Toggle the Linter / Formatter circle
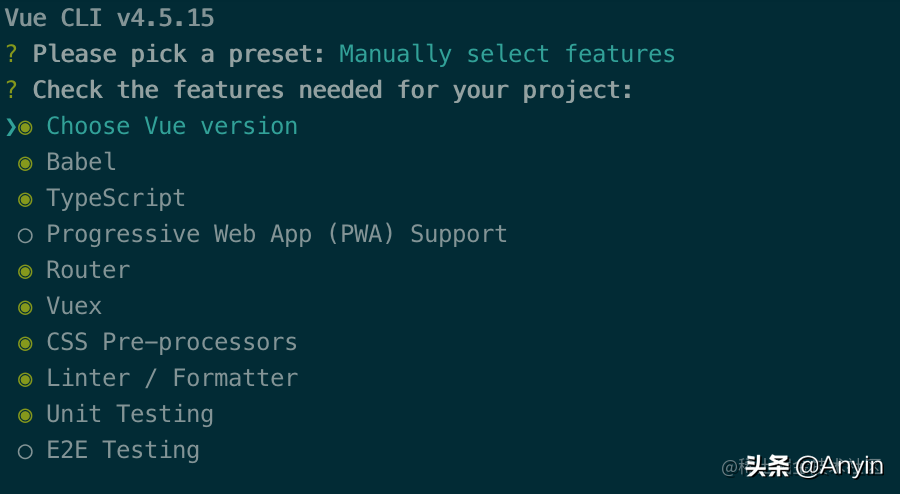The image size is (900, 494). [25, 379]
